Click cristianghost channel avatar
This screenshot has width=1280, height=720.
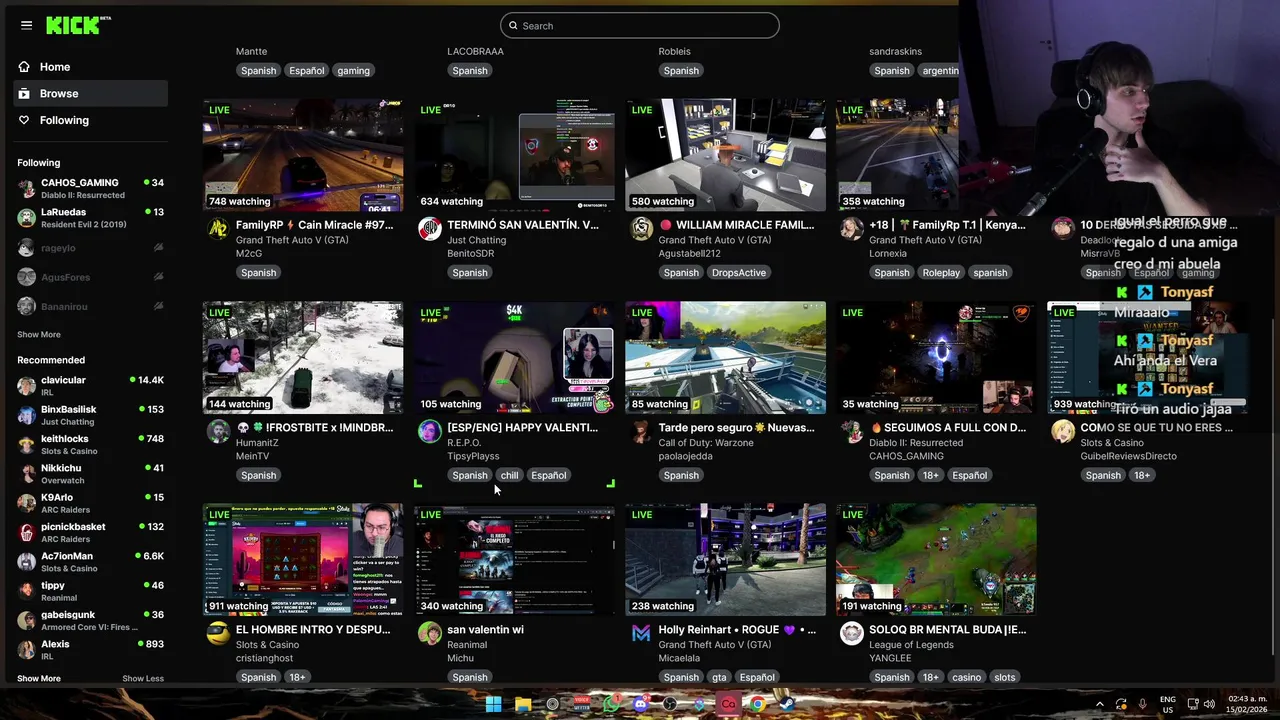click(x=217, y=634)
